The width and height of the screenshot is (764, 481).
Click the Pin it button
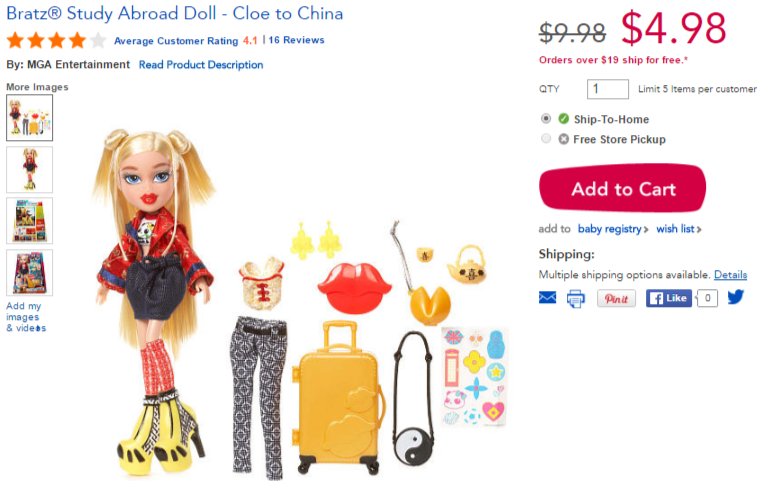pos(616,298)
